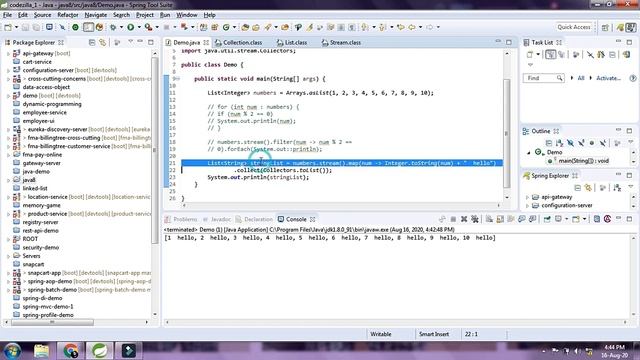Click the Remove Launch X icon in Console

464,219
